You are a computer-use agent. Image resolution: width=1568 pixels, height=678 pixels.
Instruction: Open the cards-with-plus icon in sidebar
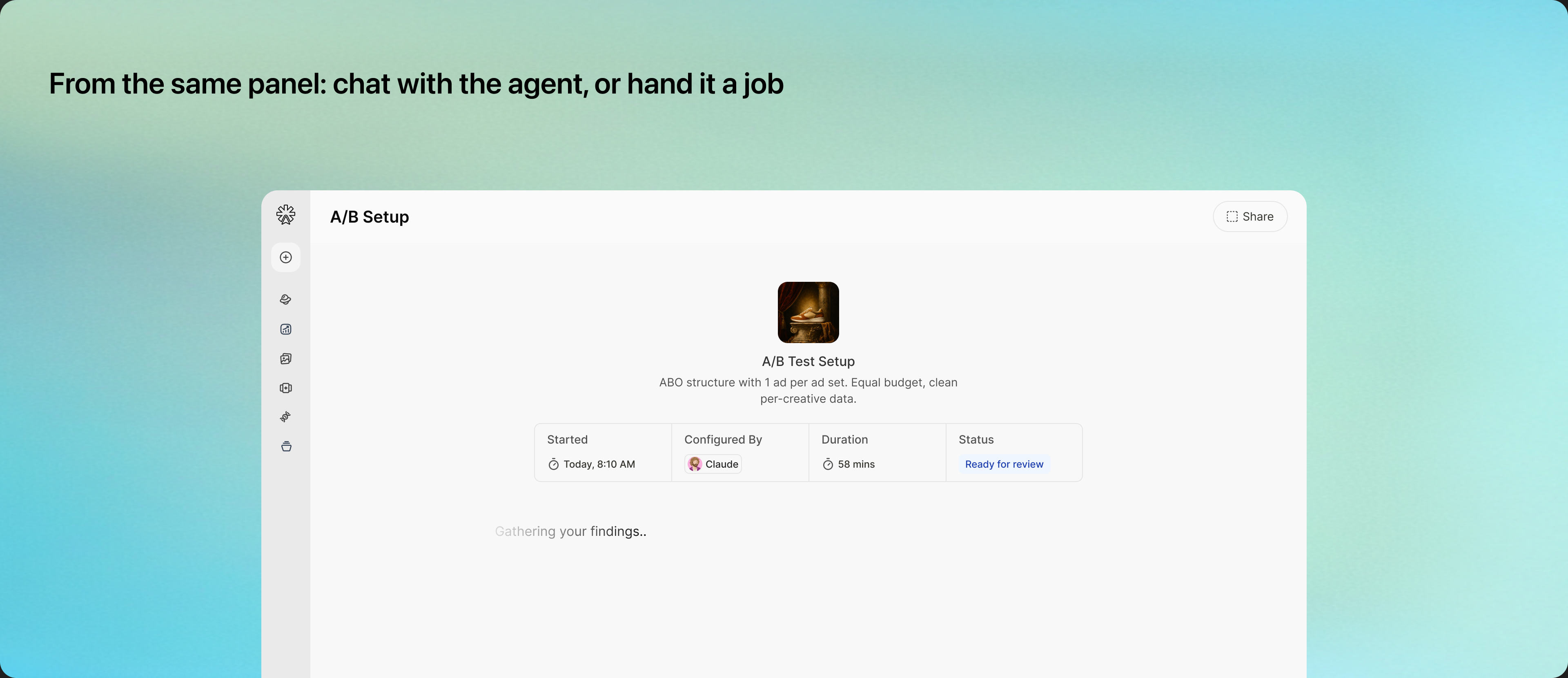coord(285,388)
